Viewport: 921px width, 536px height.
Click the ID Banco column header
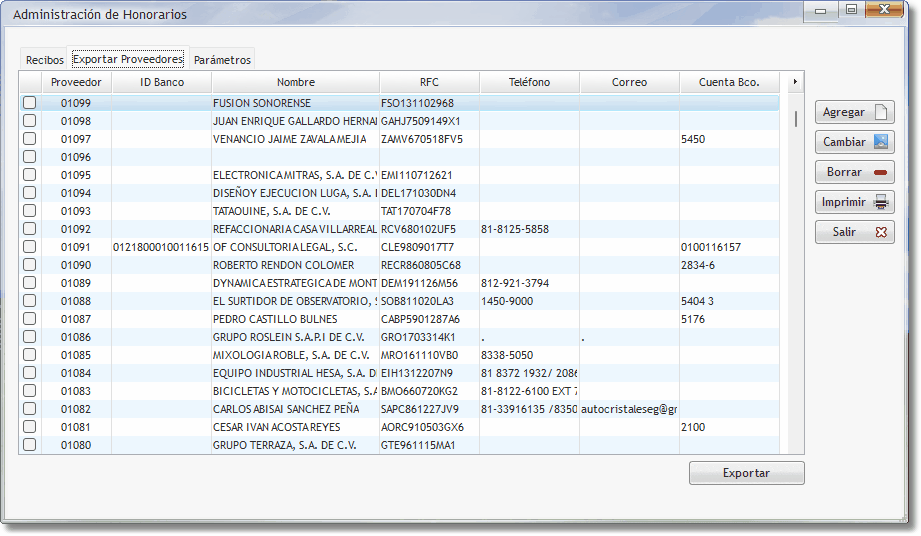pyautogui.click(x=162, y=82)
